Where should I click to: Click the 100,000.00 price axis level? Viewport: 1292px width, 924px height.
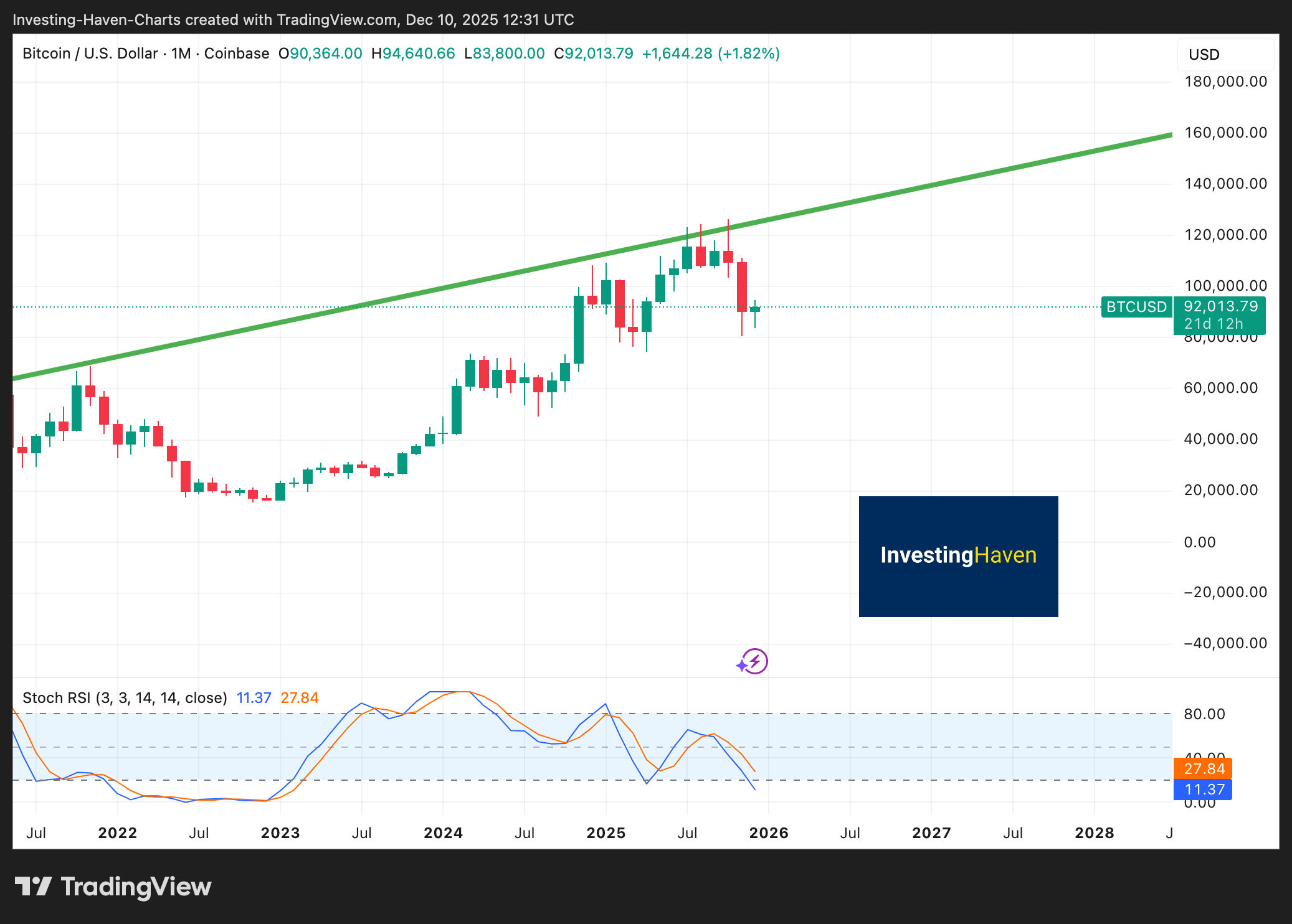[x=1225, y=286]
